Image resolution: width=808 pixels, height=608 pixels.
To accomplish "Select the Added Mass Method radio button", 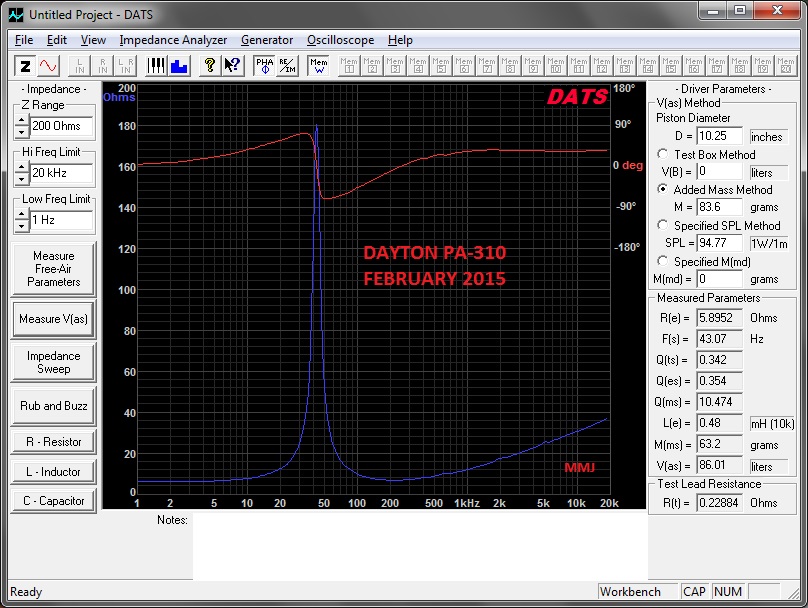I will point(663,189).
